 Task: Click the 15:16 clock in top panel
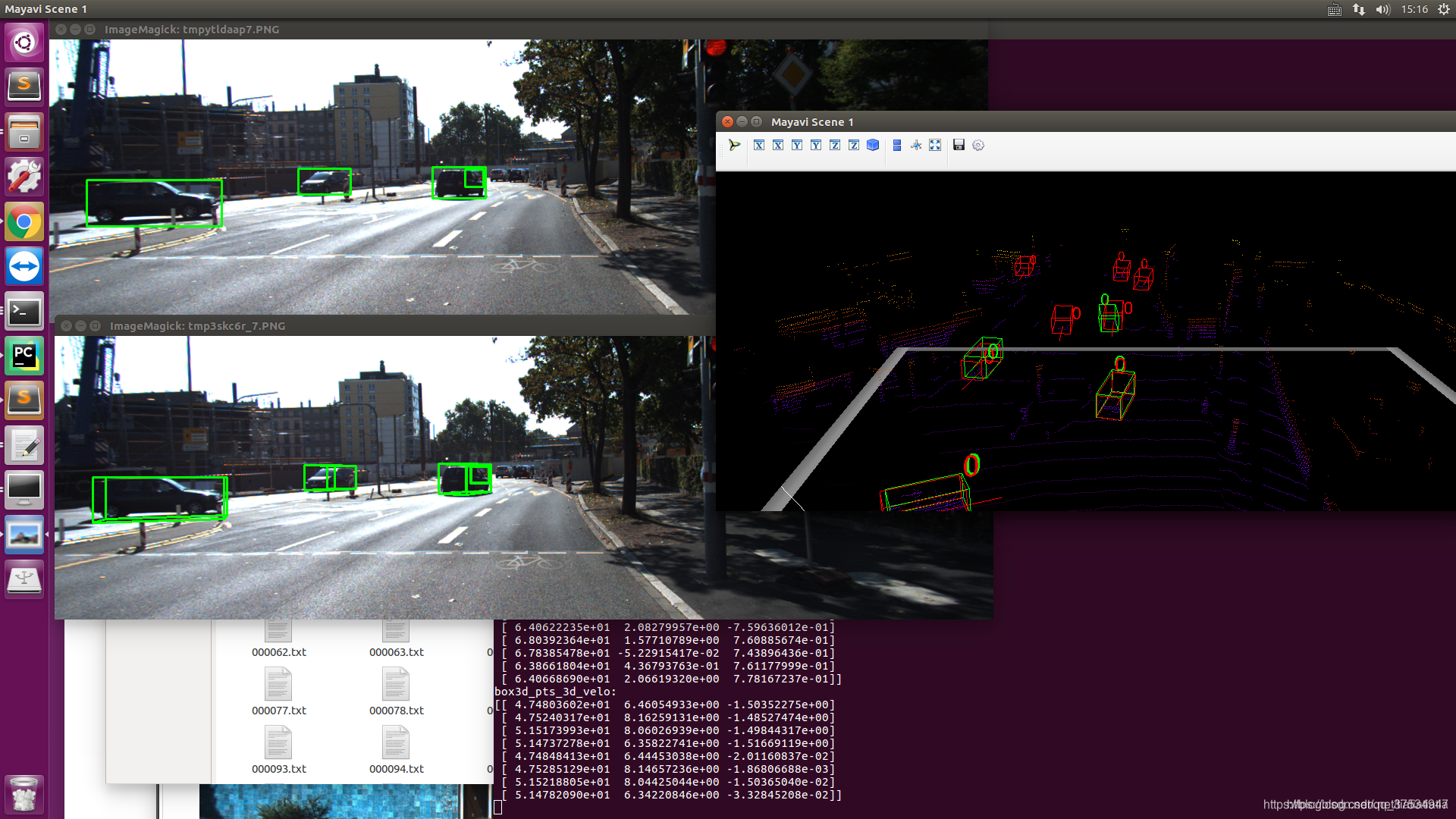pyautogui.click(x=1414, y=9)
